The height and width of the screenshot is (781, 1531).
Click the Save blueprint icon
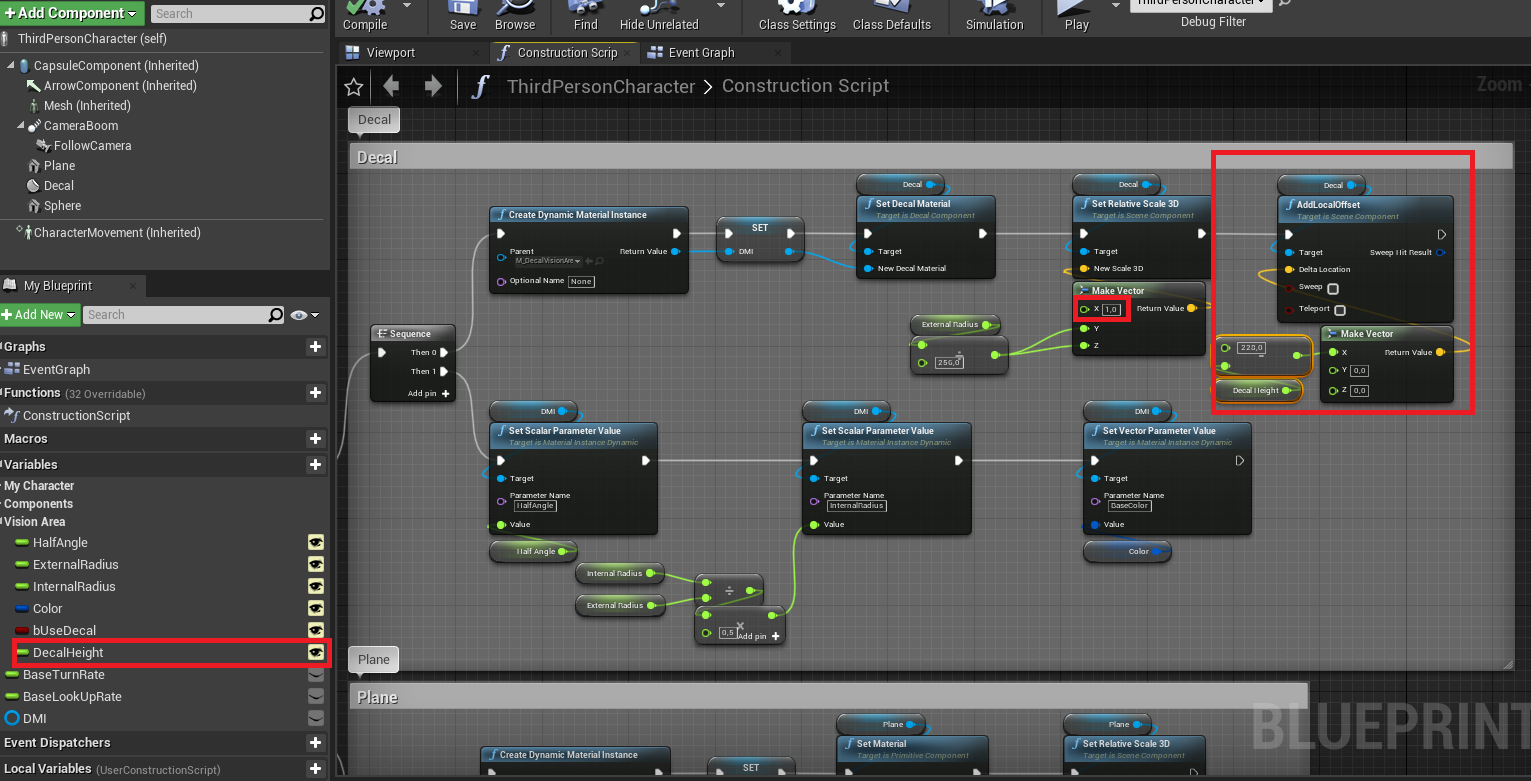[463, 8]
